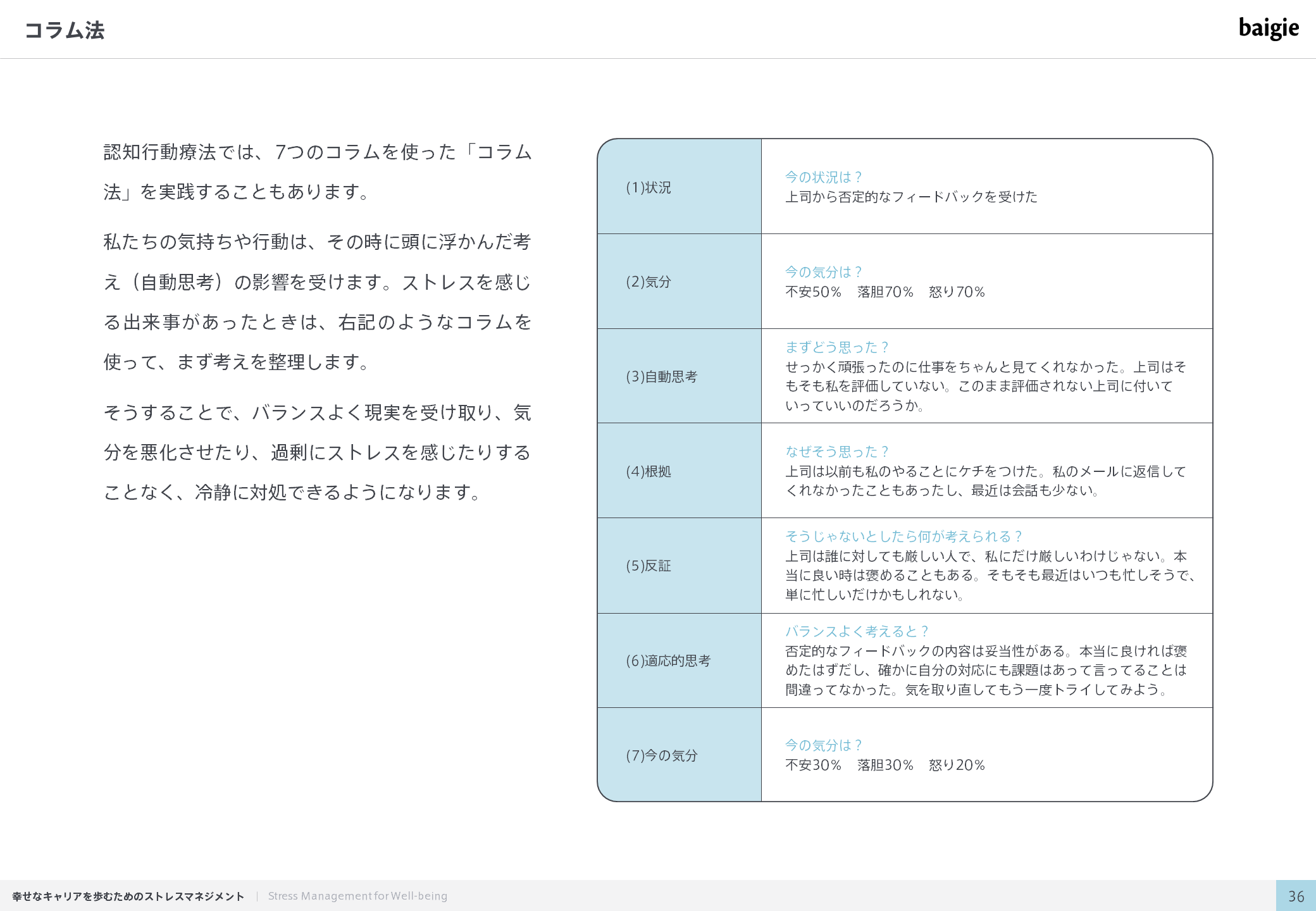
Task: Click the バランスよく考えると？ heading
Action: coord(857,631)
